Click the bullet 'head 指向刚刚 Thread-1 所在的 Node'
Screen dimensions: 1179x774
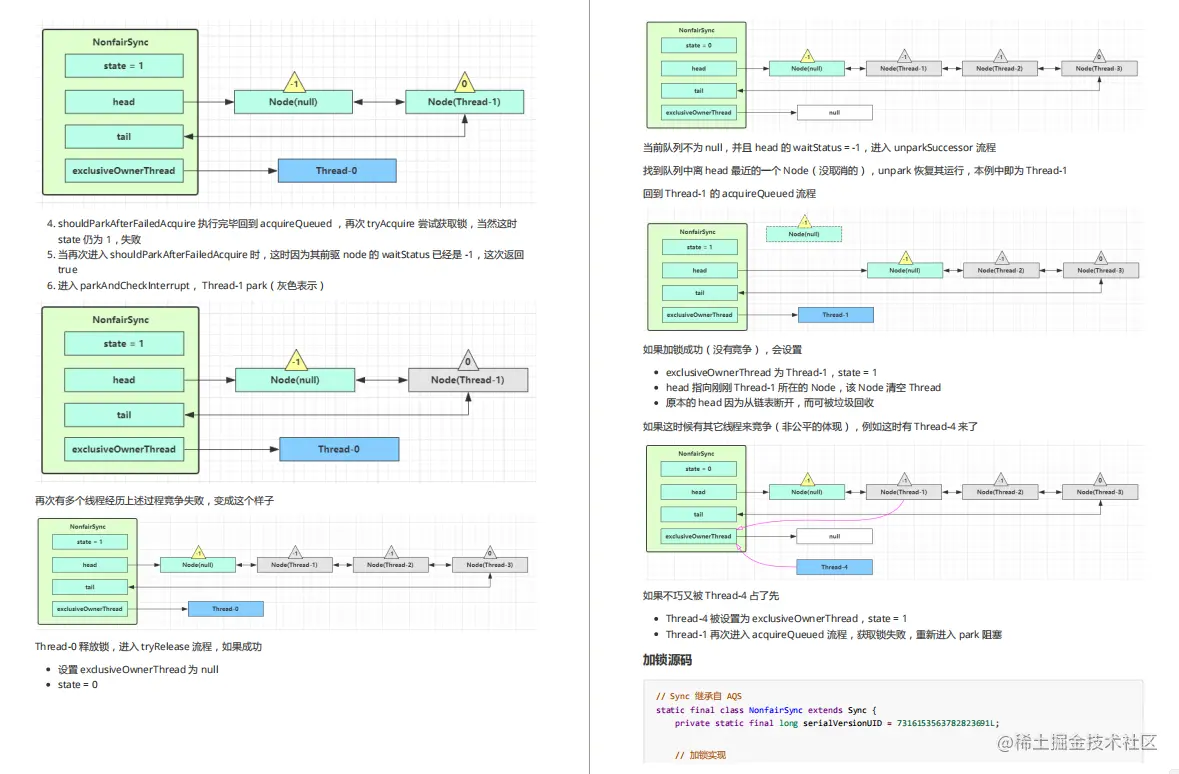[x=803, y=387]
